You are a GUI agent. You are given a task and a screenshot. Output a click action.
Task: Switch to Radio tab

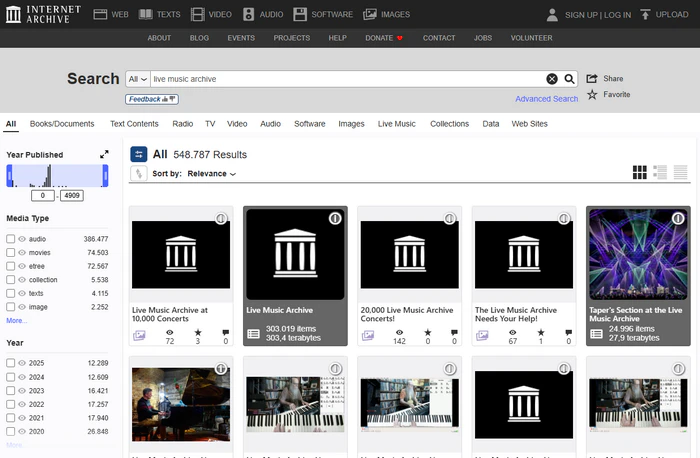pyautogui.click(x=183, y=124)
